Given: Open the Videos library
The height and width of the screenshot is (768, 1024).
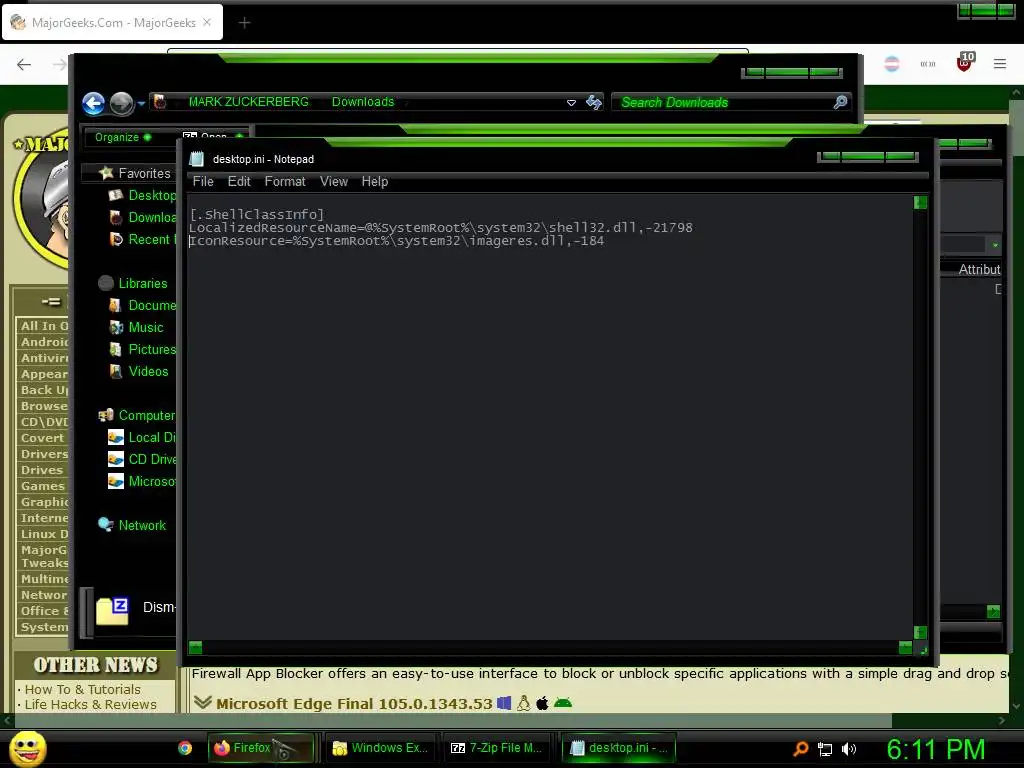Looking at the screenshot, I should [148, 372].
